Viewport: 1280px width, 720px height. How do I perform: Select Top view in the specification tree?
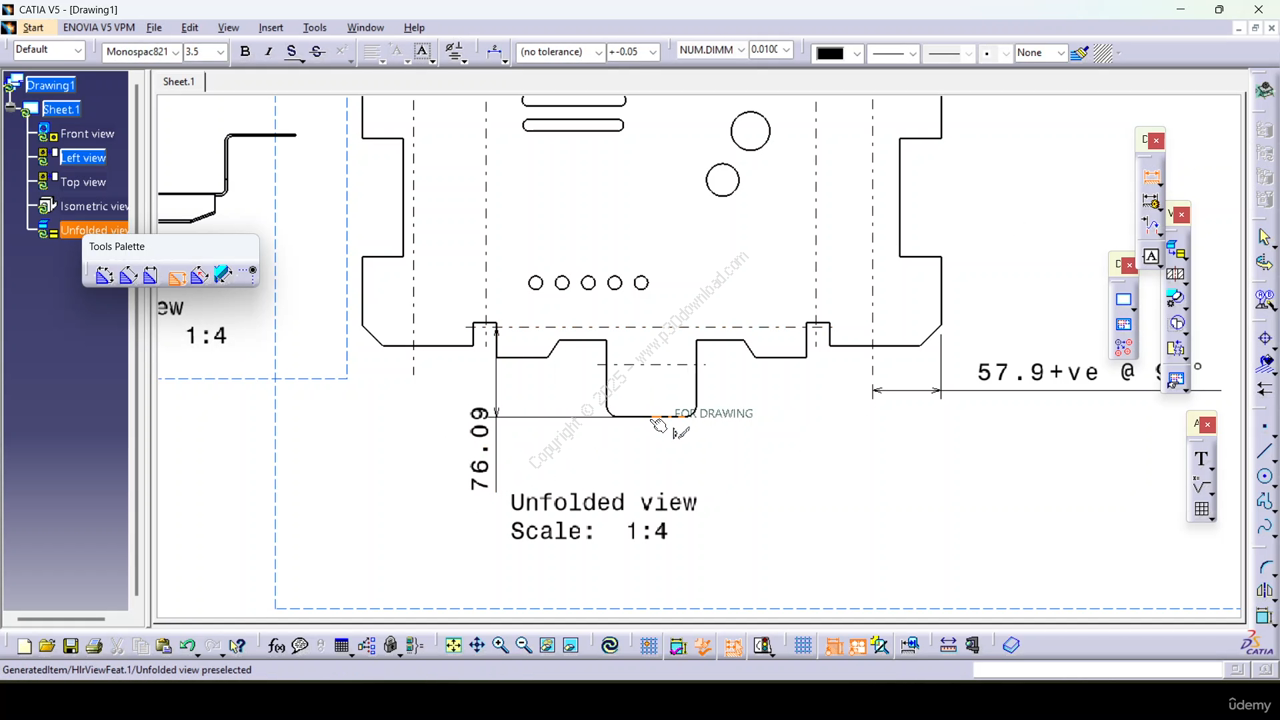[83, 182]
